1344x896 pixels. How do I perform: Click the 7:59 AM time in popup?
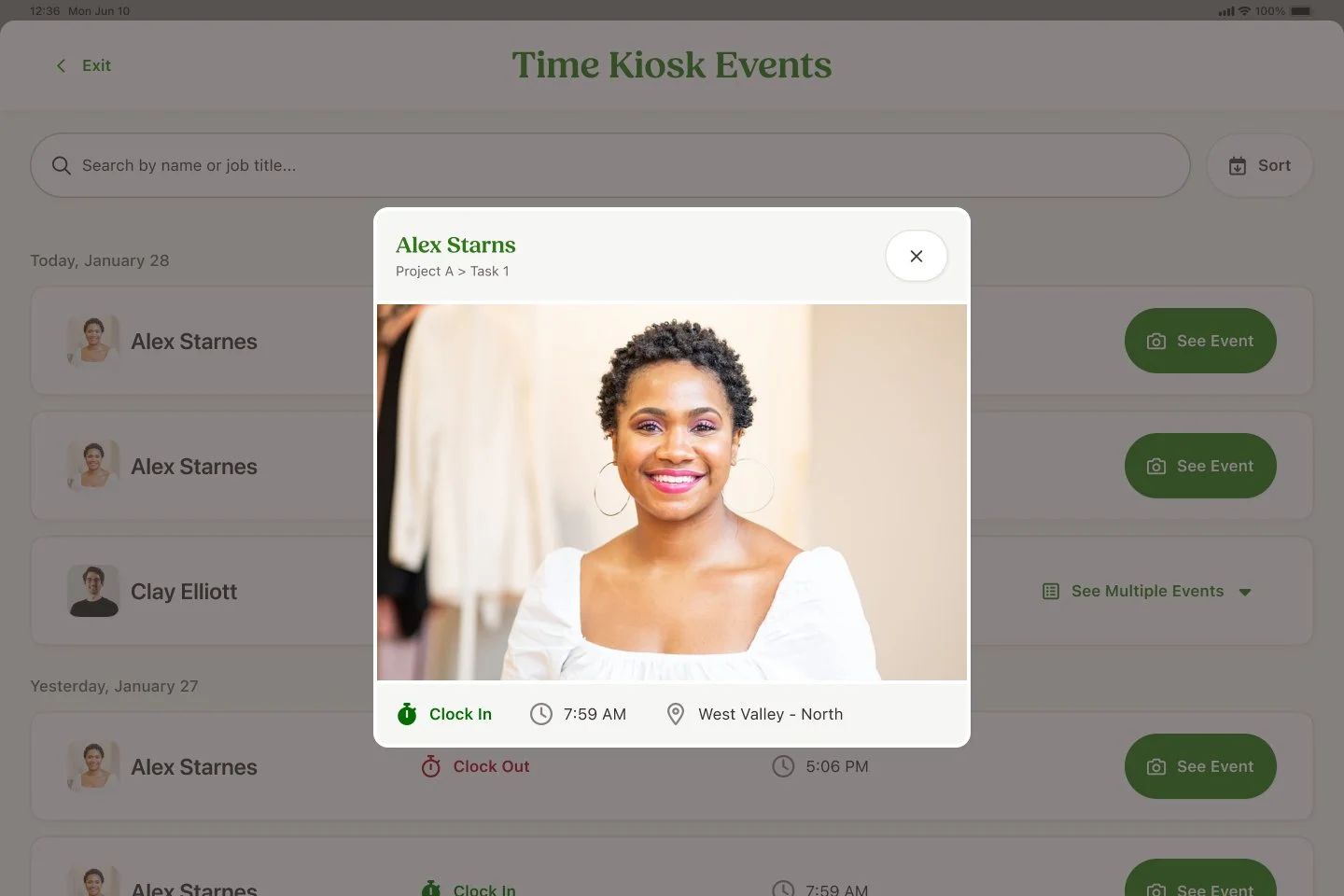click(x=595, y=714)
